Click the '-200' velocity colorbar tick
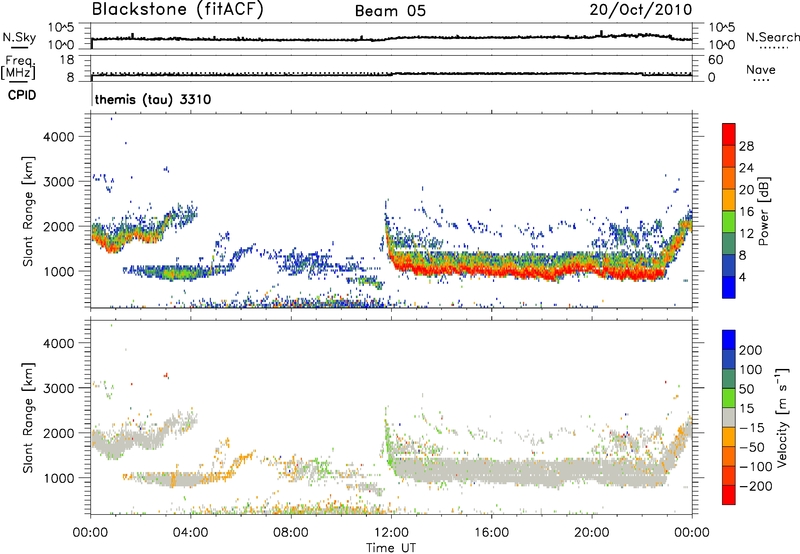Viewport: 800px width, 554px height. tap(755, 486)
